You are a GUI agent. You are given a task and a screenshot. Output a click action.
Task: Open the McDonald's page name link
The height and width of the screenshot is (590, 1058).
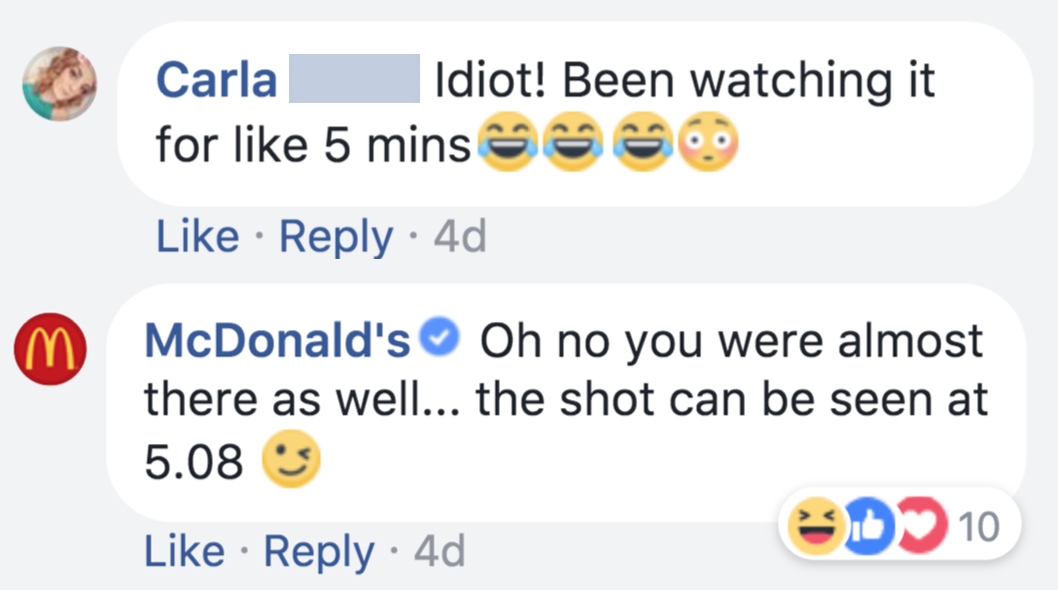click(x=277, y=343)
